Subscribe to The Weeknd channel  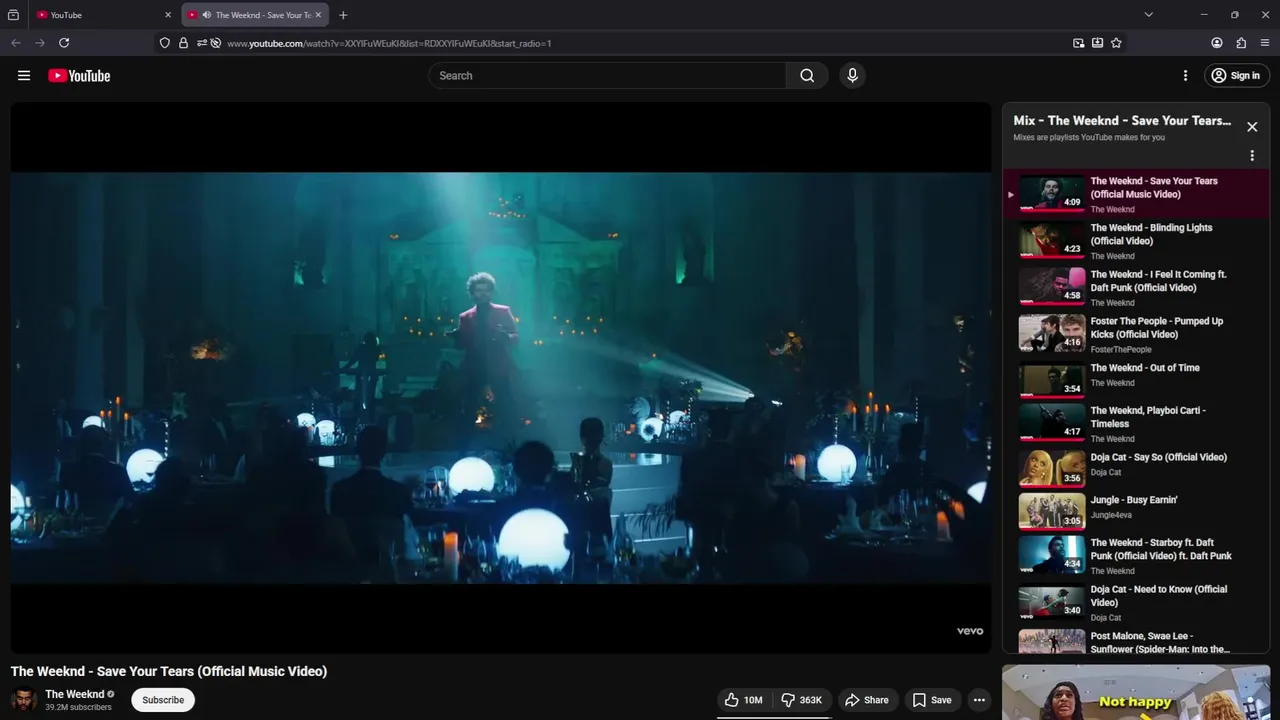(163, 700)
